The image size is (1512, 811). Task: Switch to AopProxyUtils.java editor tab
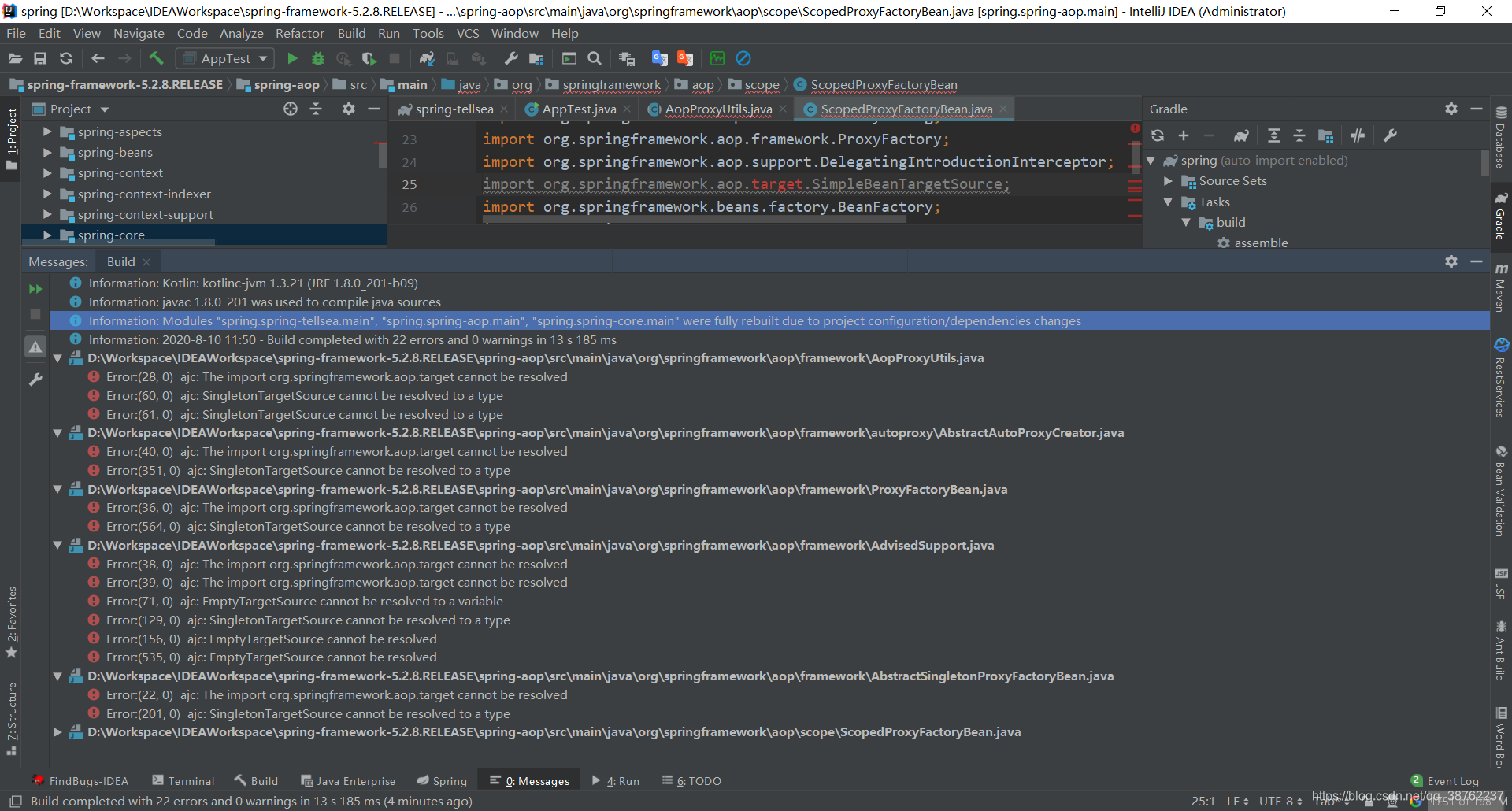718,109
